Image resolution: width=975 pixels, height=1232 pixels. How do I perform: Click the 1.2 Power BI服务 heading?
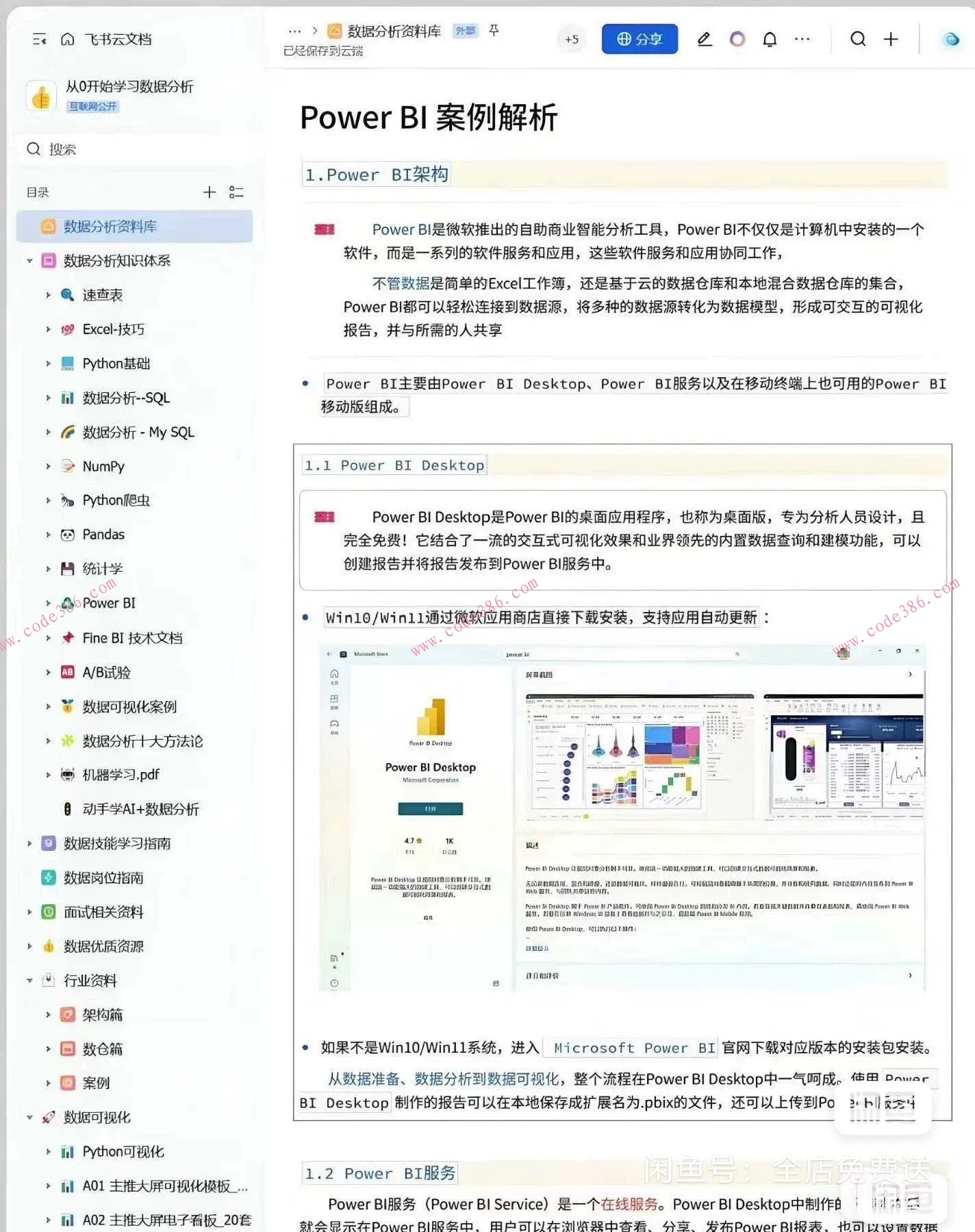(x=380, y=1173)
